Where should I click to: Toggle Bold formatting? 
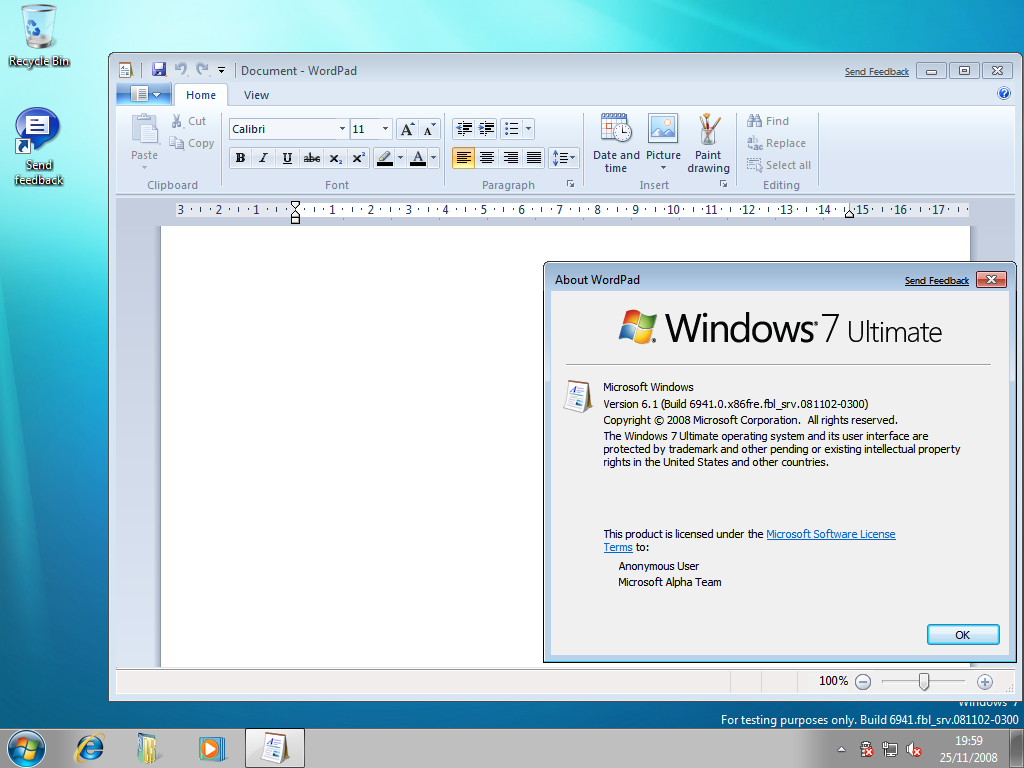click(x=240, y=158)
